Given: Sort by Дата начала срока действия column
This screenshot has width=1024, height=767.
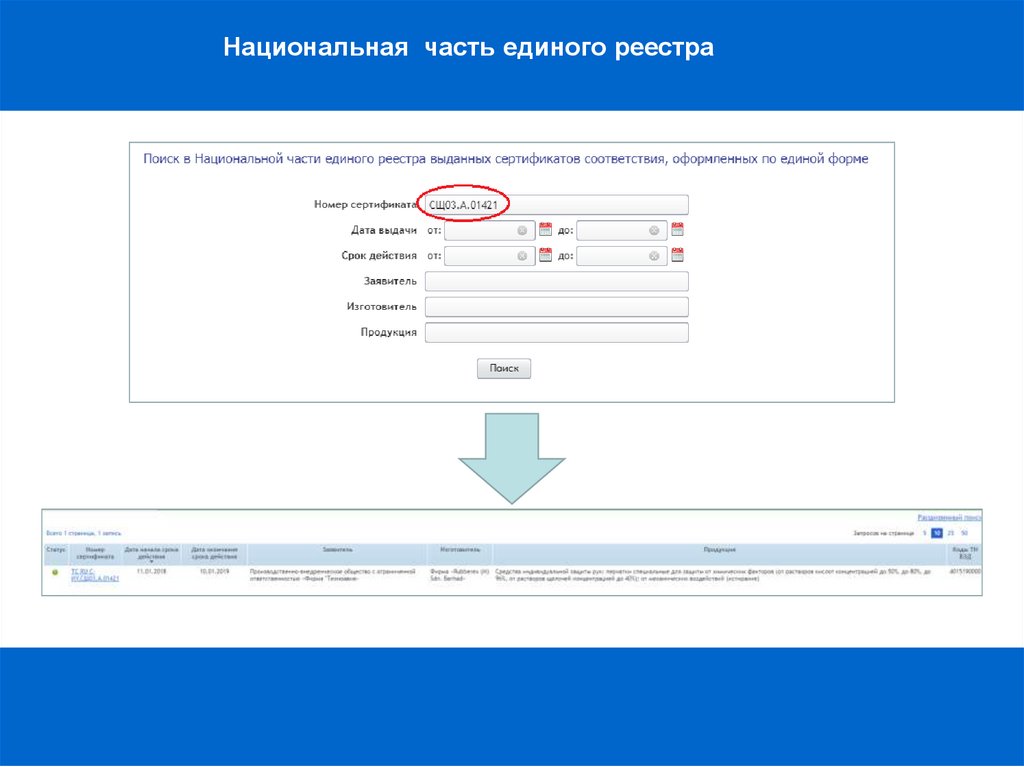Looking at the screenshot, I should [x=151, y=553].
